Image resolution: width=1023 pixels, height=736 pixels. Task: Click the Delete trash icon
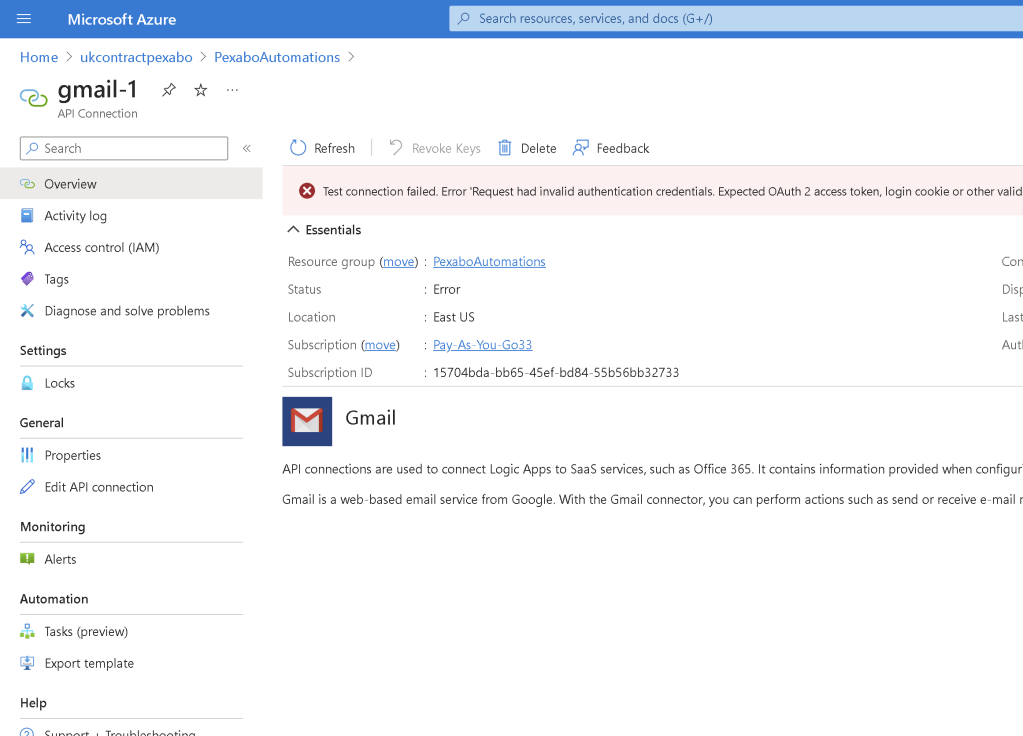(504, 148)
